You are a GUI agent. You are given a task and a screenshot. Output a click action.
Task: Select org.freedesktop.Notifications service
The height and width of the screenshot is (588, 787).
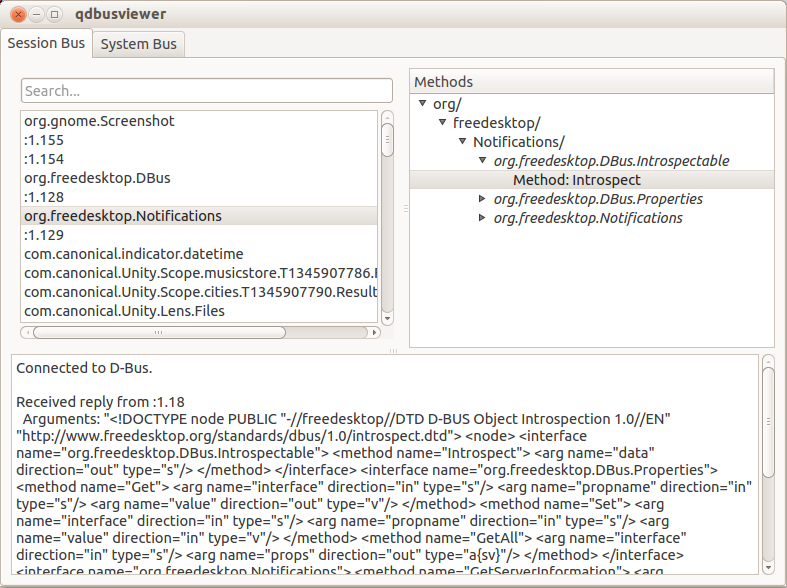tap(199, 216)
